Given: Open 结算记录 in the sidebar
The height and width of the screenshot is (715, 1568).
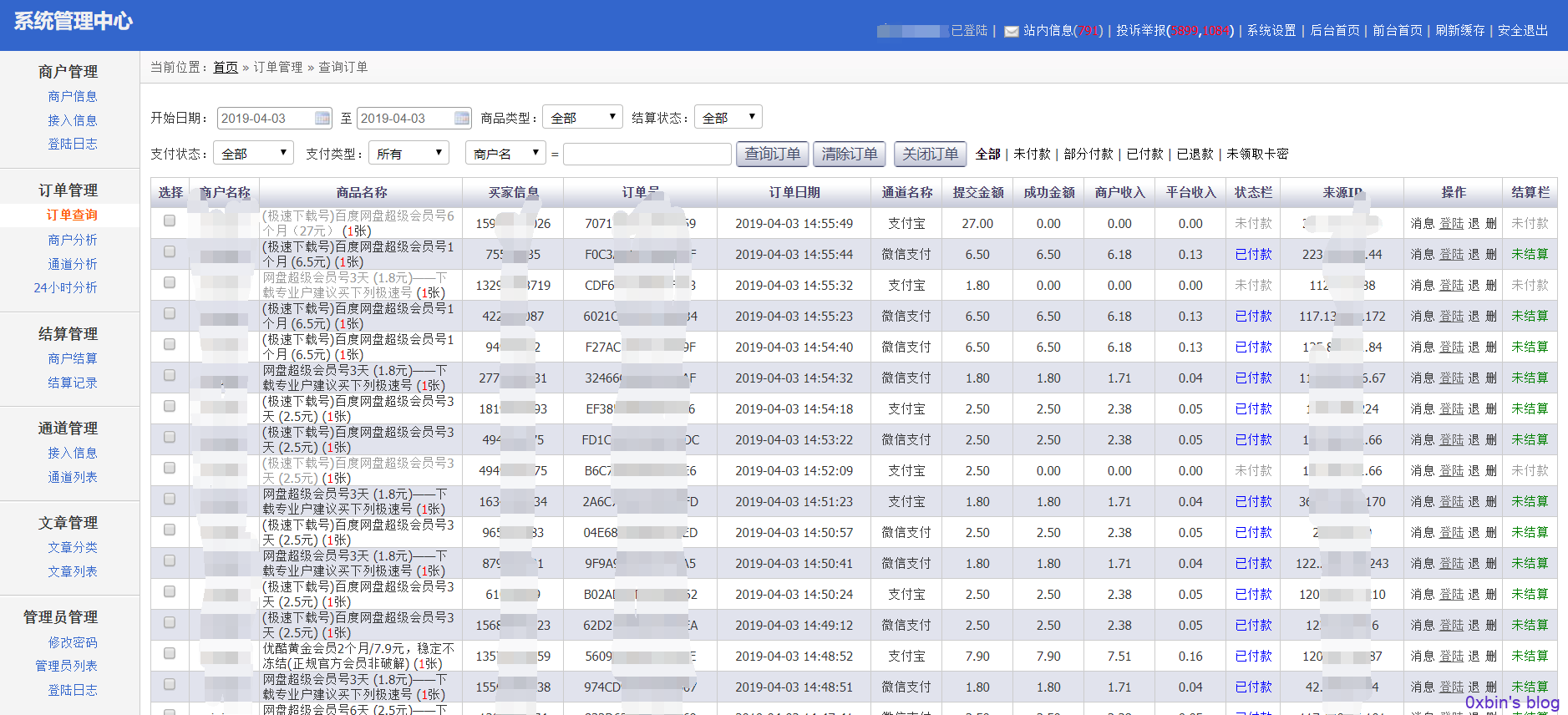Looking at the screenshot, I should tap(73, 383).
